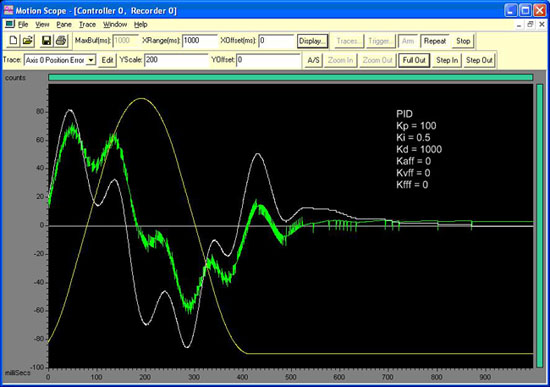The height and width of the screenshot is (387, 550).
Task: Click the Edit trace button
Action: pyautogui.click(x=107, y=60)
